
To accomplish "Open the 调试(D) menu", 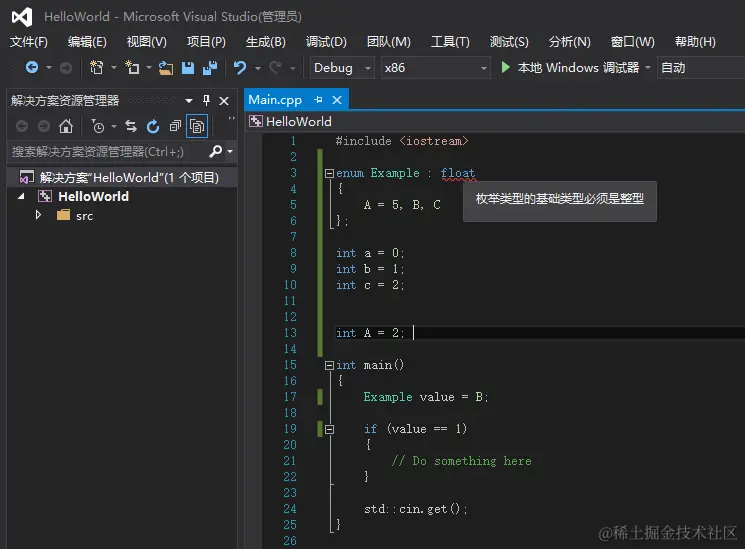I will click(x=326, y=42).
